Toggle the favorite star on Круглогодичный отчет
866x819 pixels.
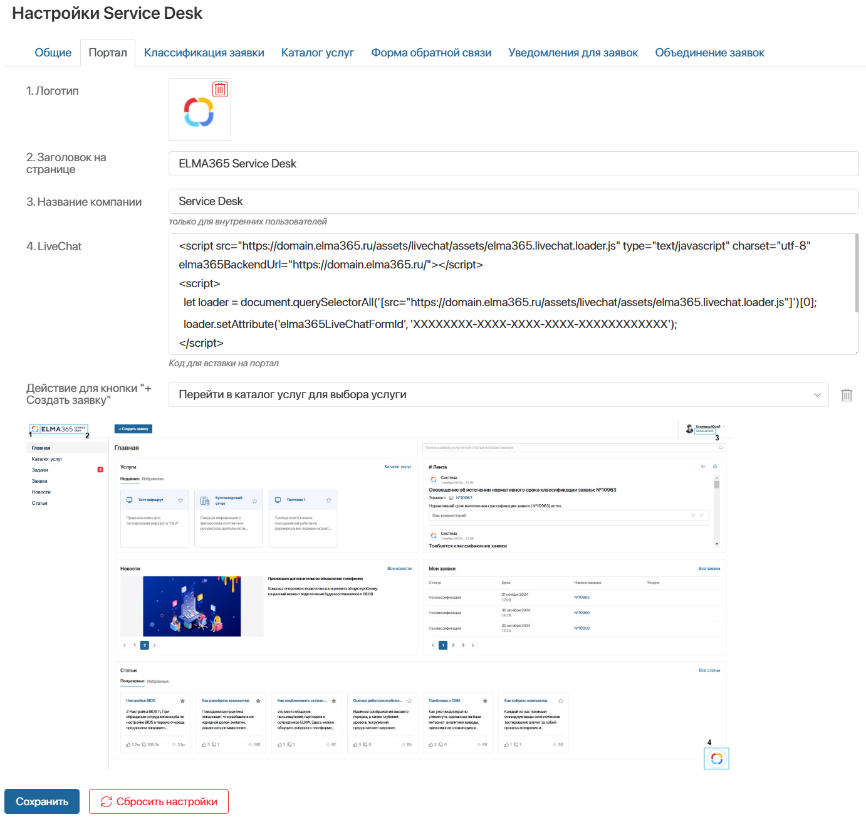[x=254, y=501]
